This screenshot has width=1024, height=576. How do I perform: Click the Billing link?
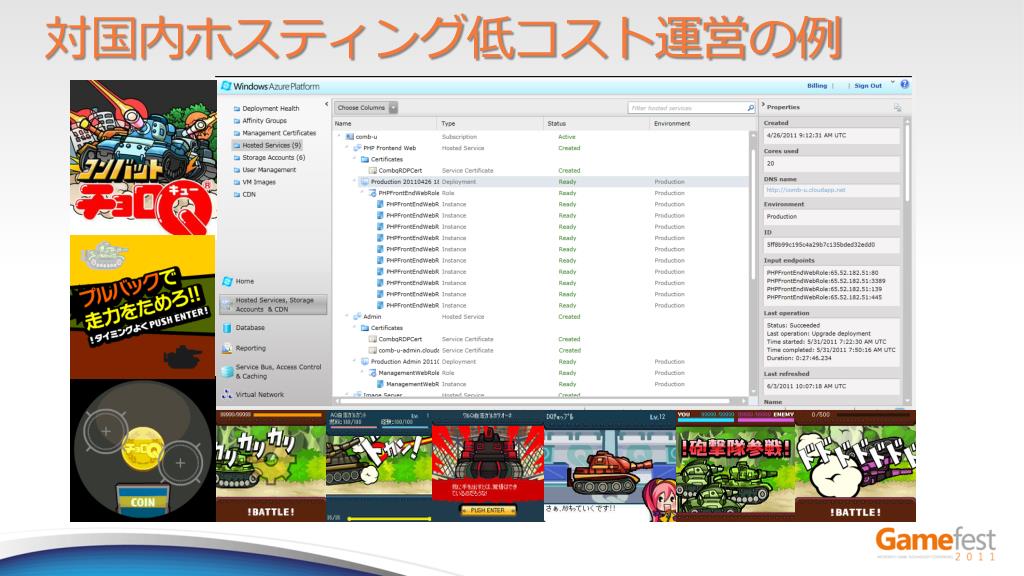coord(816,86)
